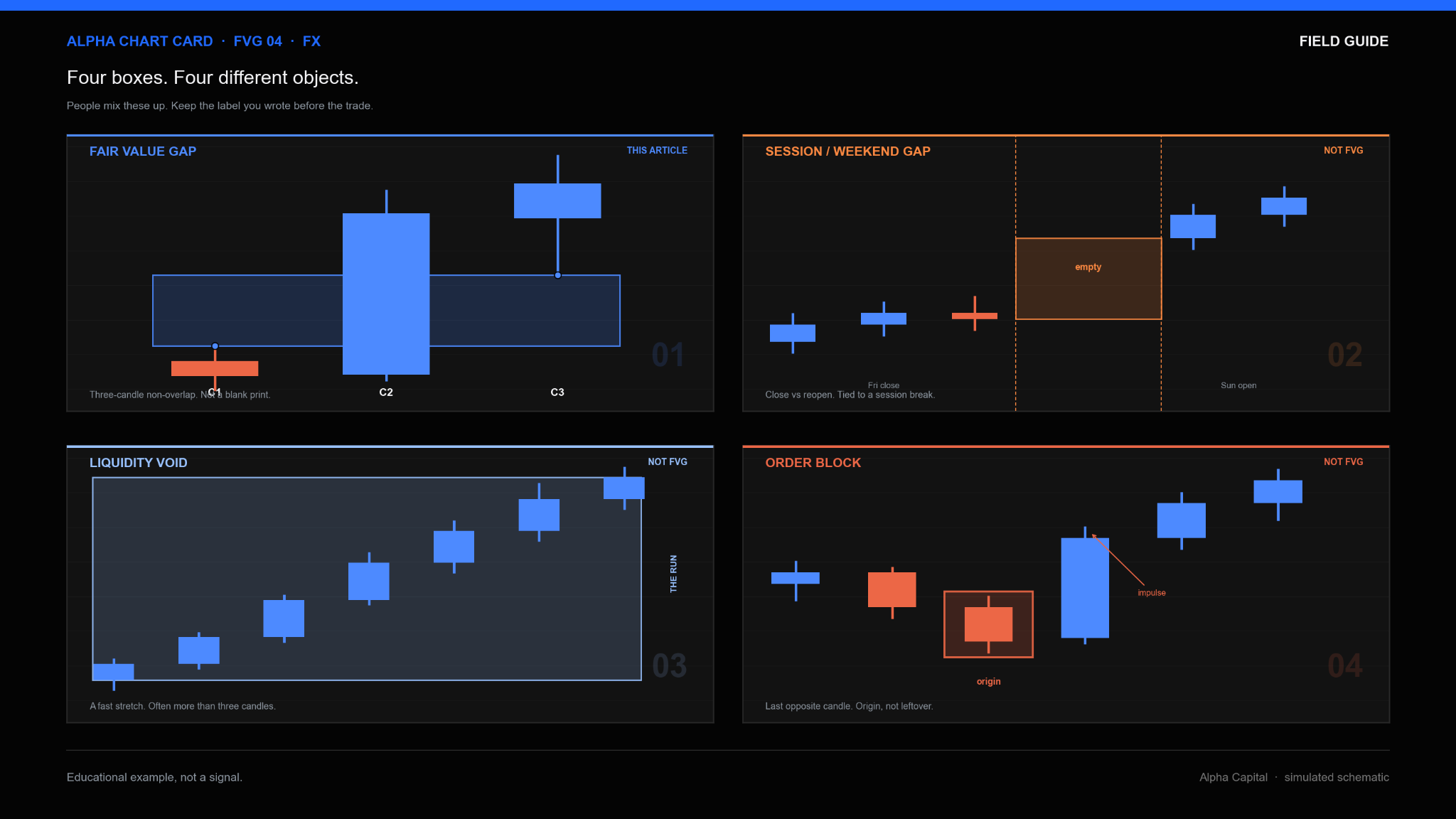
Task: Click the red C1 candle body
Action: (x=215, y=368)
